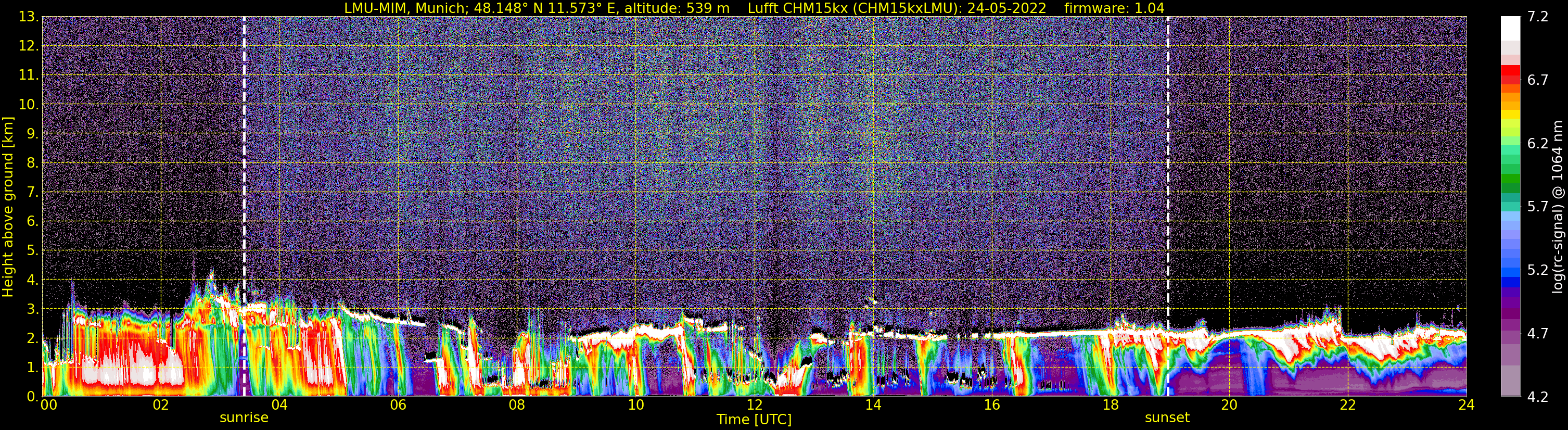Click the date '24-05-2022' in the title
1568x430 pixels.
[x=1007, y=8]
